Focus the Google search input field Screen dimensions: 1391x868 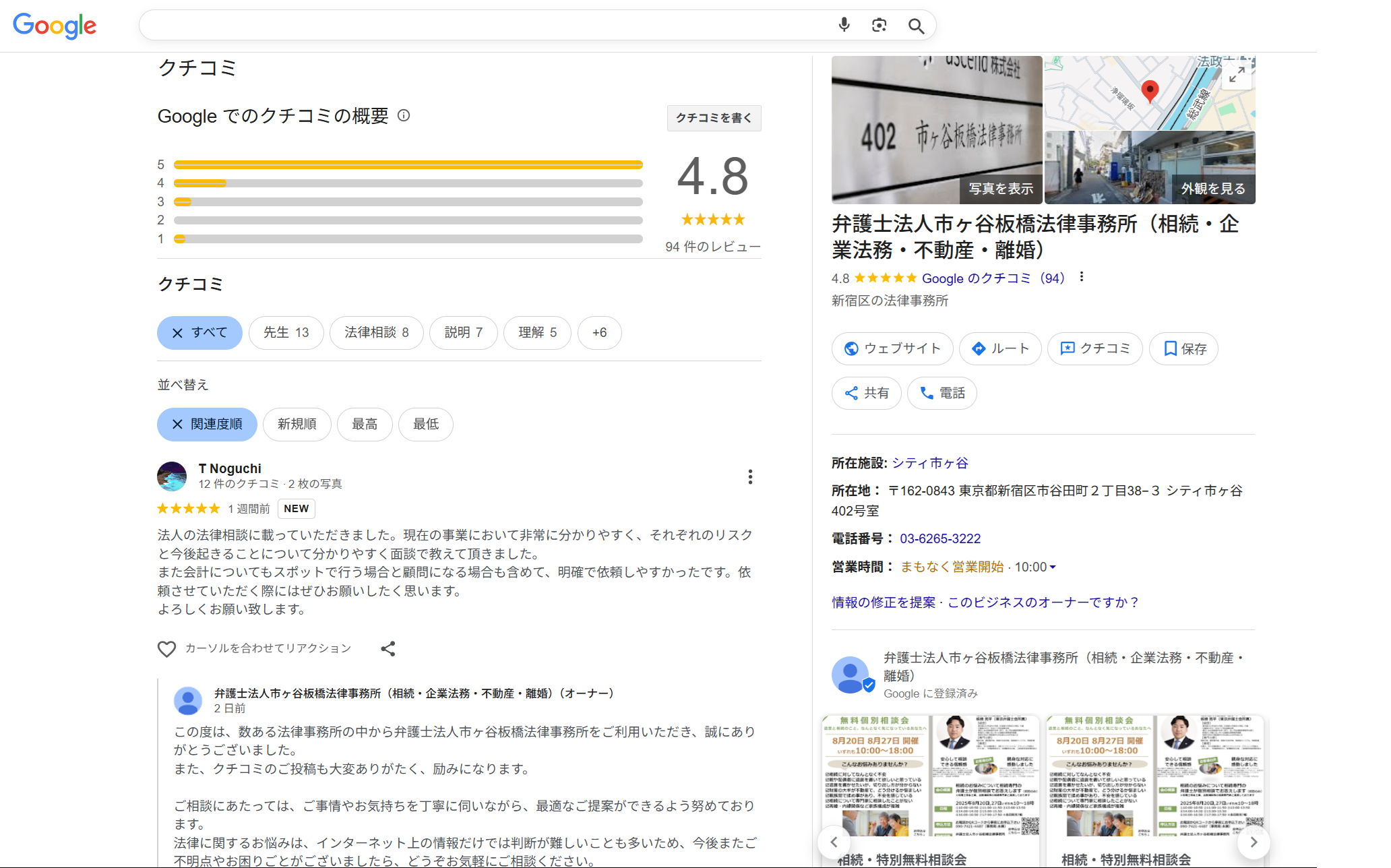click(x=485, y=25)
